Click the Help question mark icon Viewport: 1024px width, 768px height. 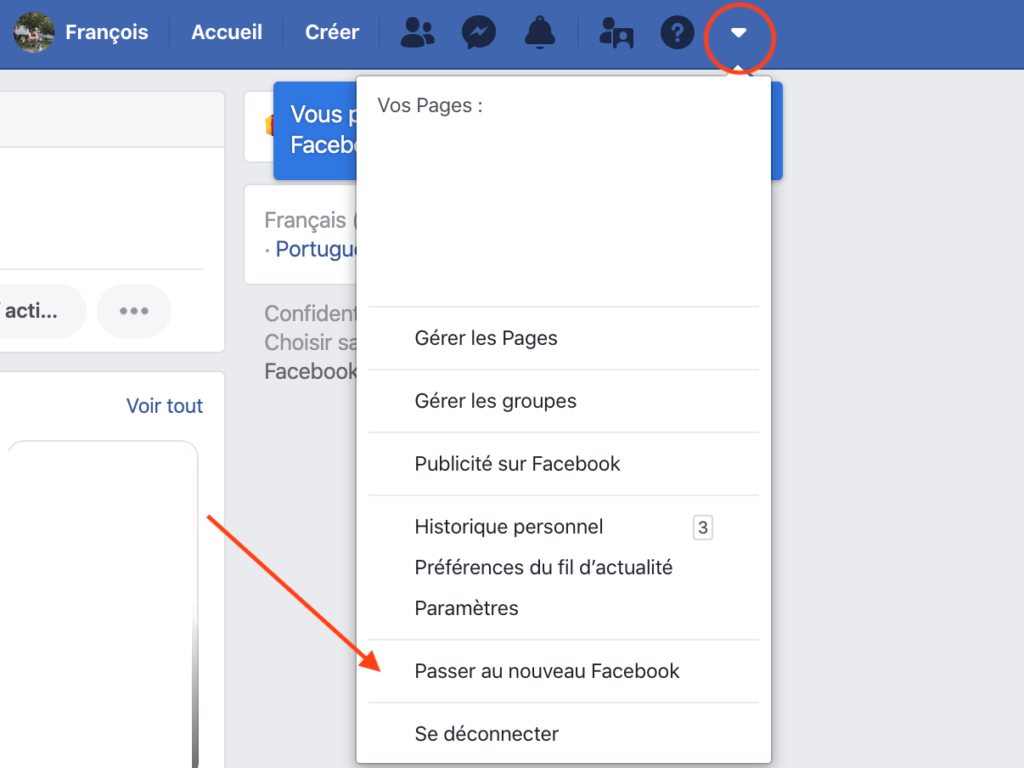click(x=677, y=32)
